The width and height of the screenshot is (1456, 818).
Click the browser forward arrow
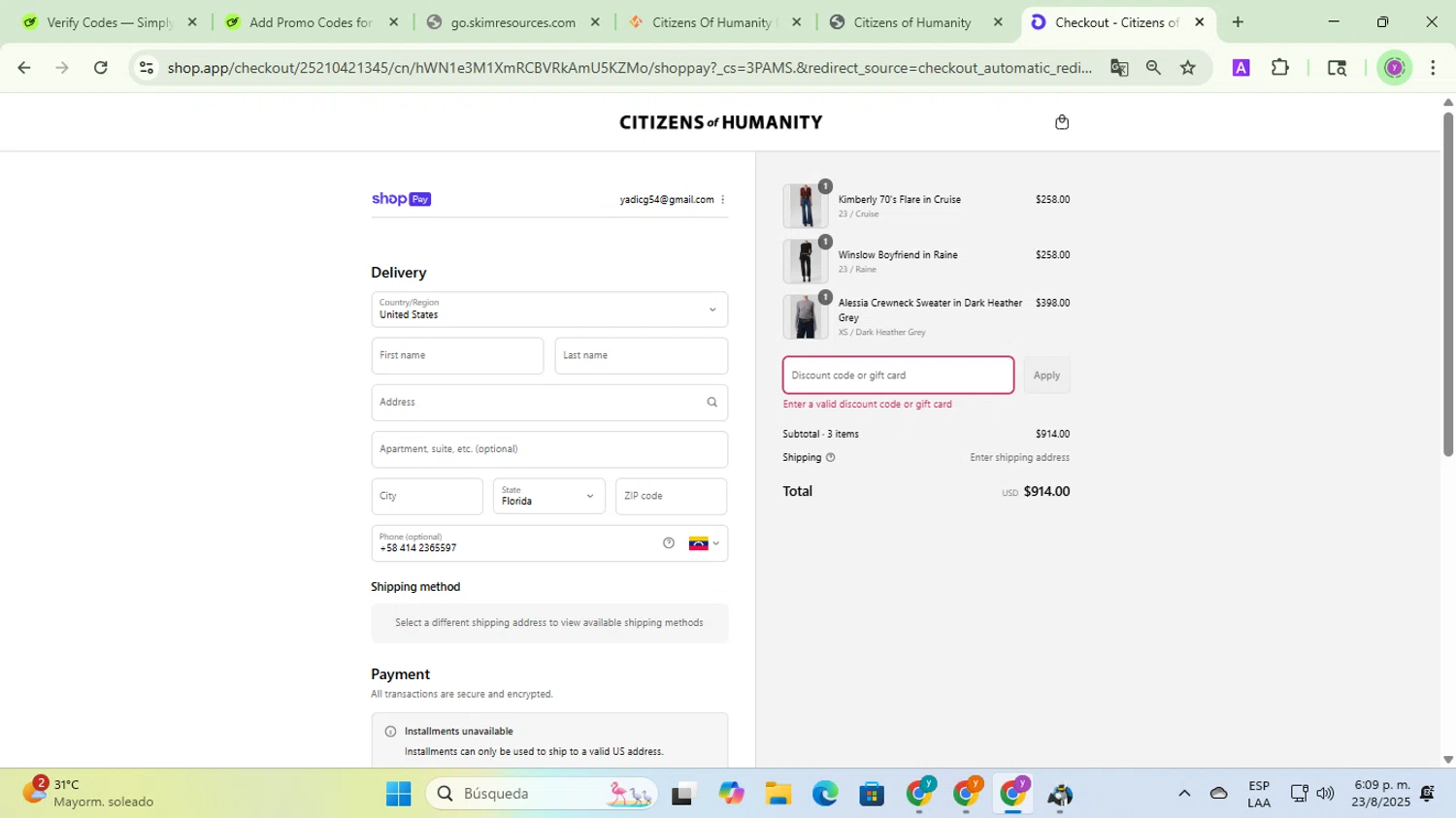point(62,68)
